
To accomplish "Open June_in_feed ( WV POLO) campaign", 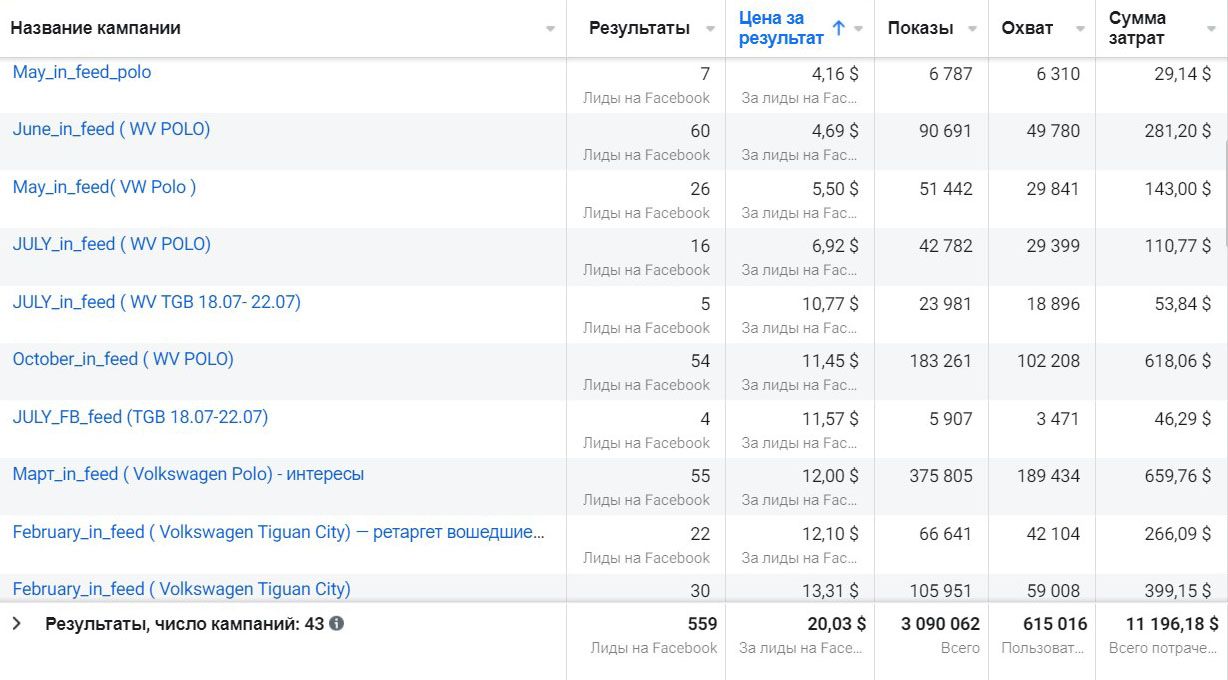I will tap(111, 129).
